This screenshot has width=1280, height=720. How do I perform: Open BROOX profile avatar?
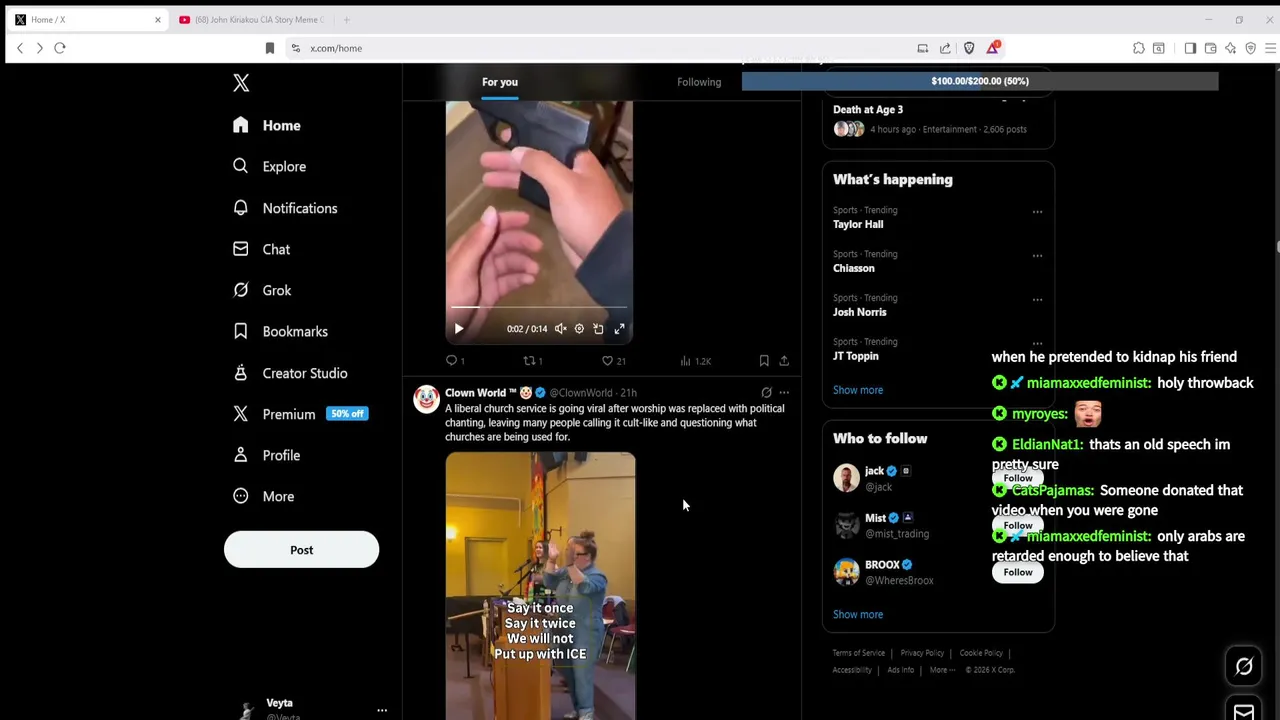pyautogui.click(x=847, y=572)
